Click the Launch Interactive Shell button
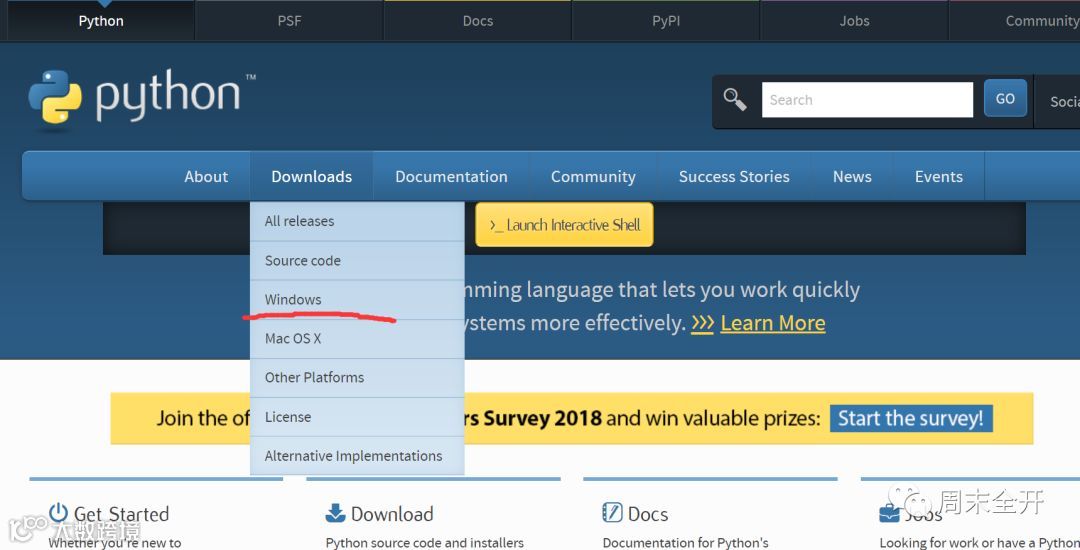The image size is (1080, 550). click(564, 225)
